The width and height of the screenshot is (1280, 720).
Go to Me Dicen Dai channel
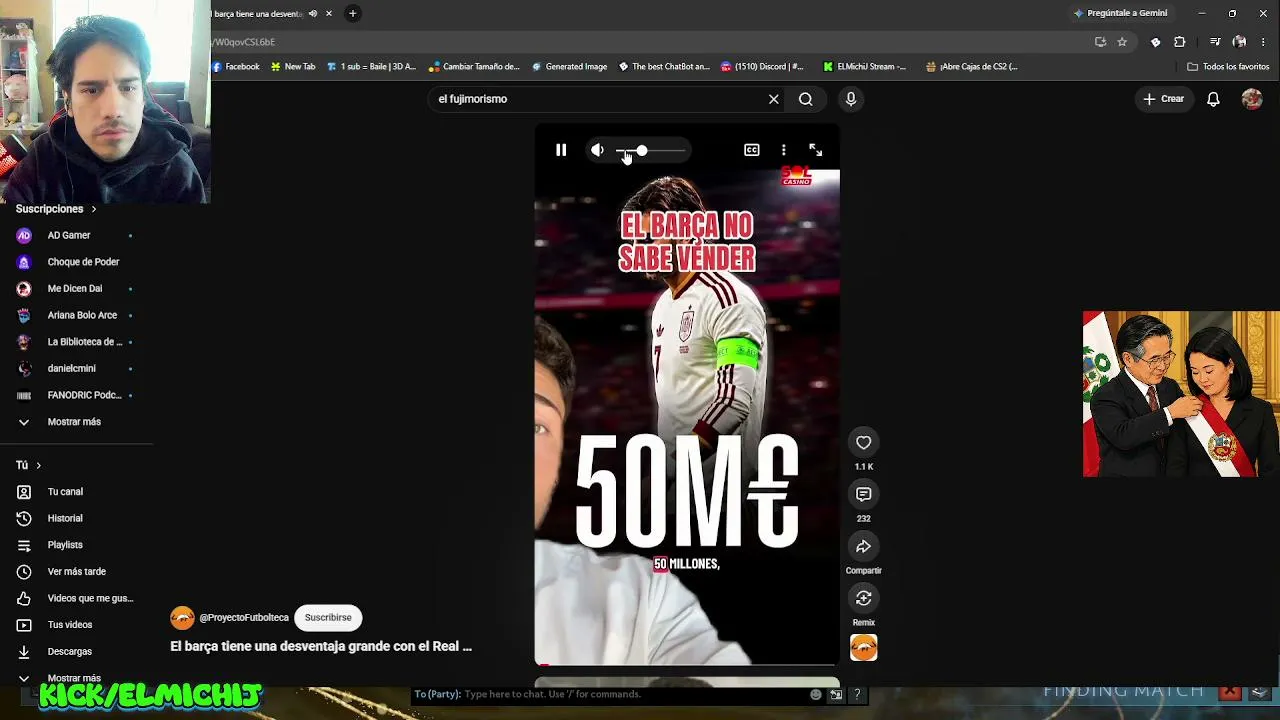(x=76, y=289)
